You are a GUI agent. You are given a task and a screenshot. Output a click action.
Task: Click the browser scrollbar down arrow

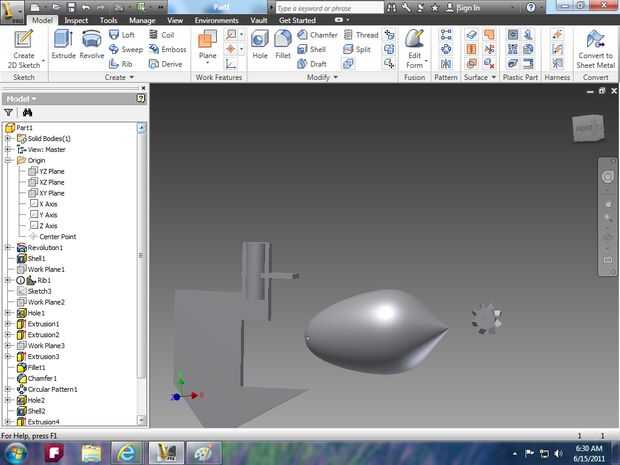coord(141,420)
